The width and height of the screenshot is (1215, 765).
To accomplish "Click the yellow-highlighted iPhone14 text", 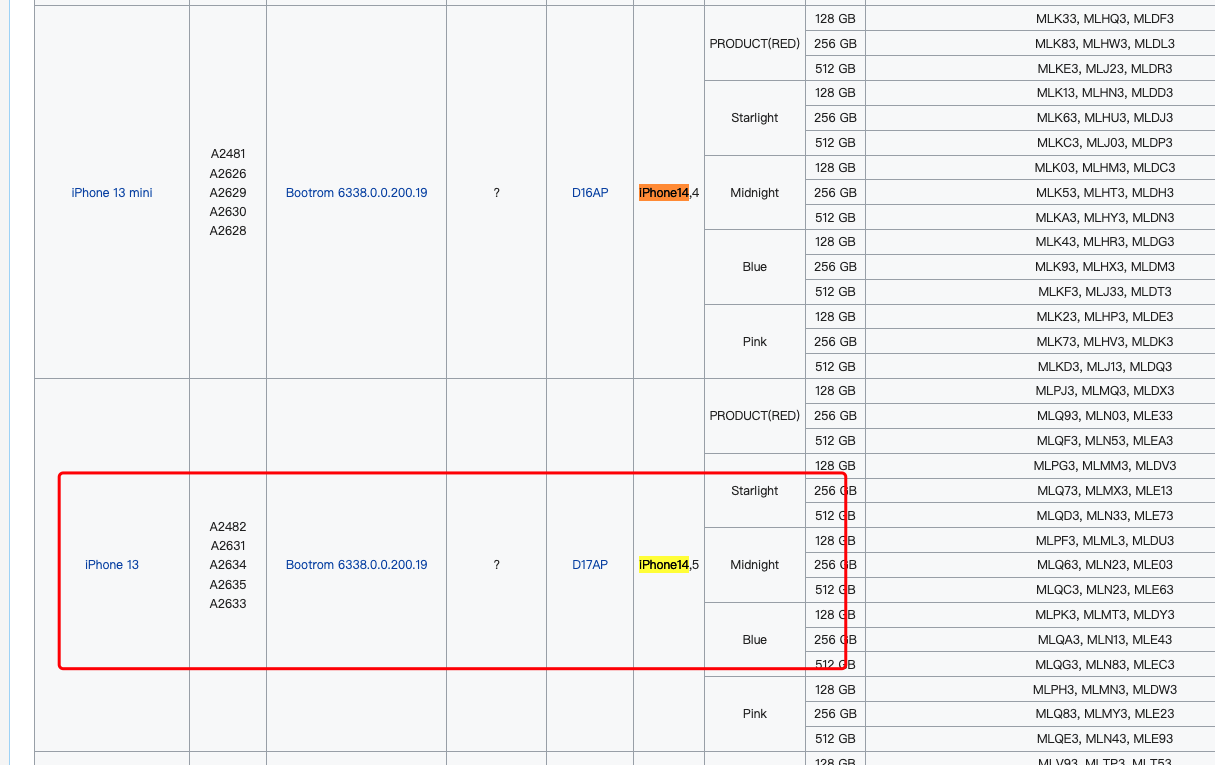I will click(x=664, y=565).
